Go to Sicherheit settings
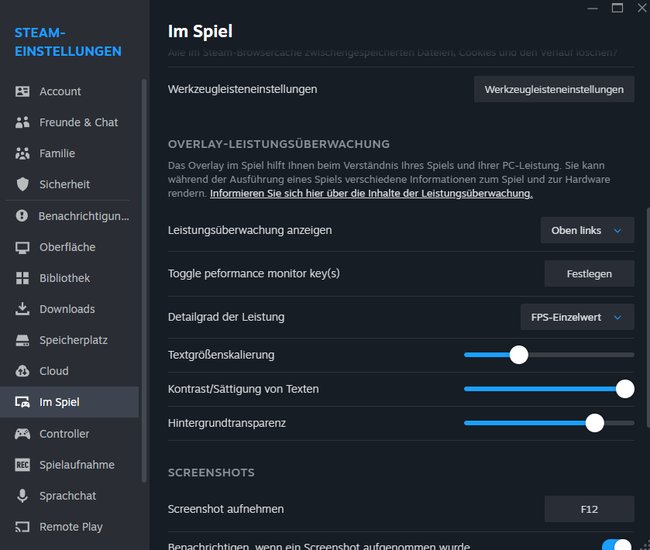Image resolution: width=650 pixels, height=550 pixels. click(x=70, y=184)
